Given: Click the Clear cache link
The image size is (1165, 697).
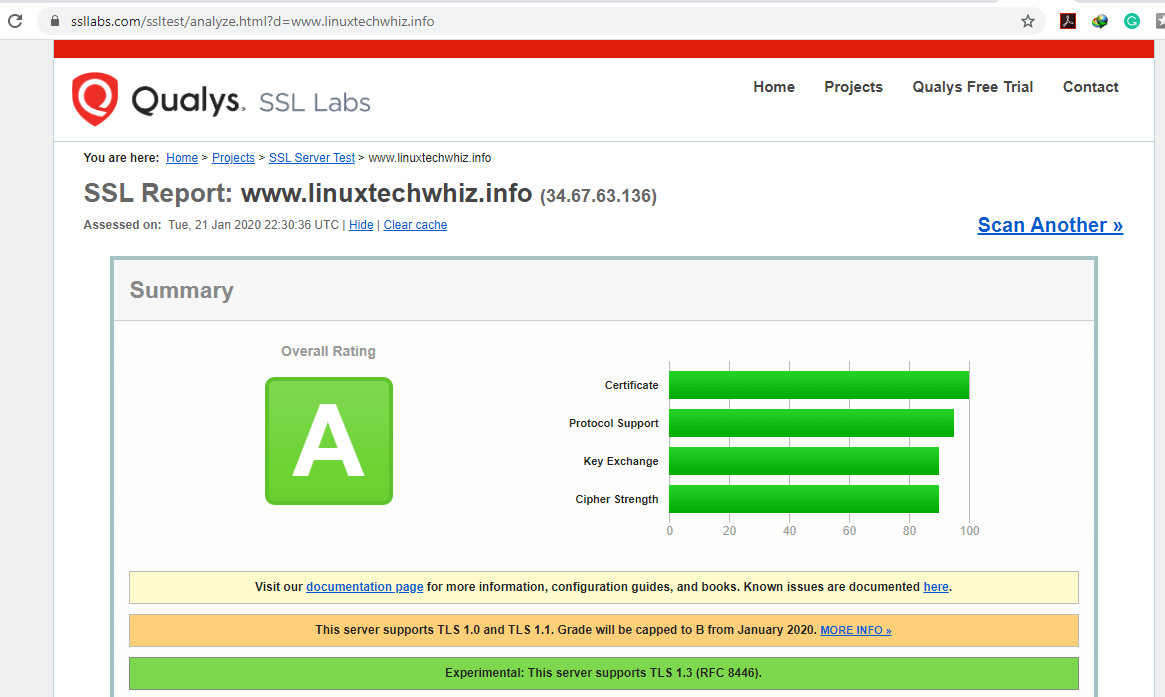Looking at the screenshot, I should pos(415,224).
